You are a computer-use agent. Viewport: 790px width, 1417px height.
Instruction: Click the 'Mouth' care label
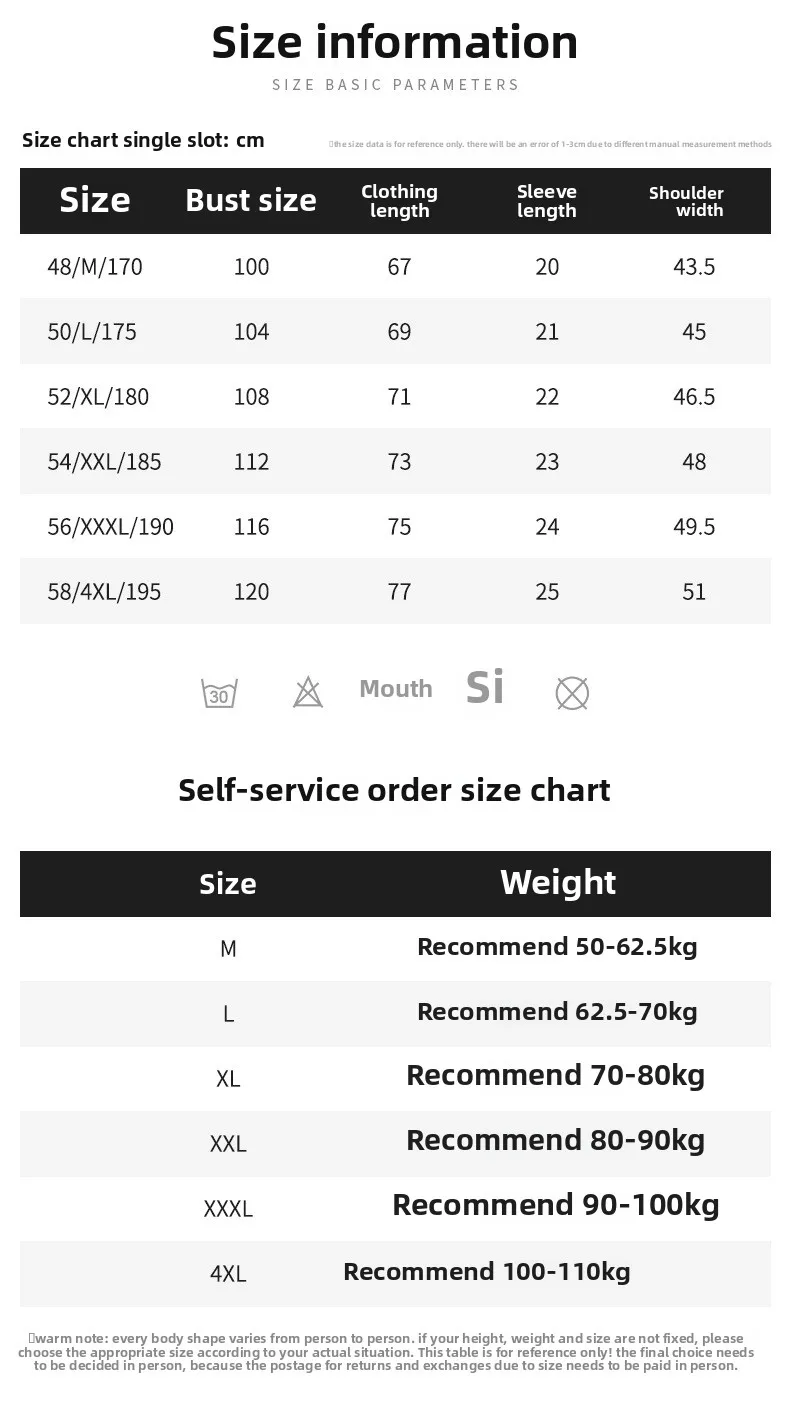396,689
